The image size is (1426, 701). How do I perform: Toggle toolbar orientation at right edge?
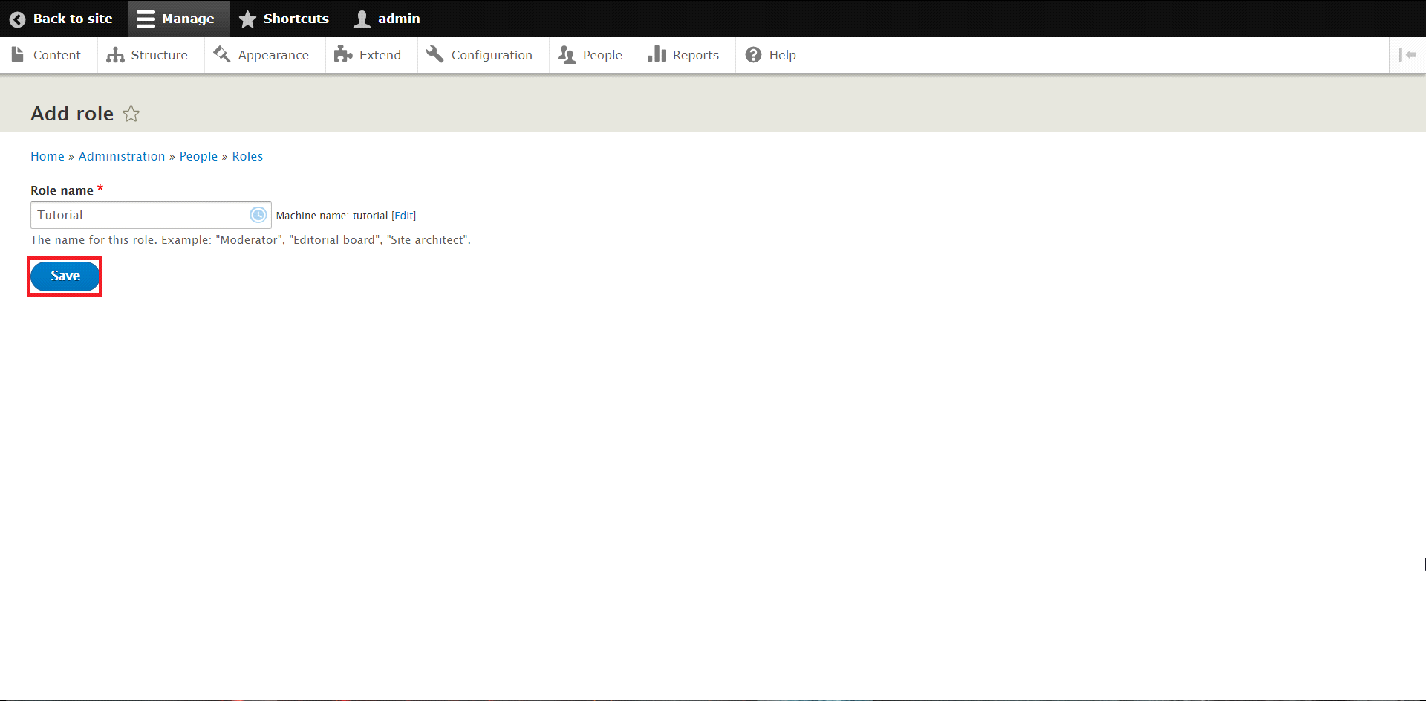click(1408, 55)
